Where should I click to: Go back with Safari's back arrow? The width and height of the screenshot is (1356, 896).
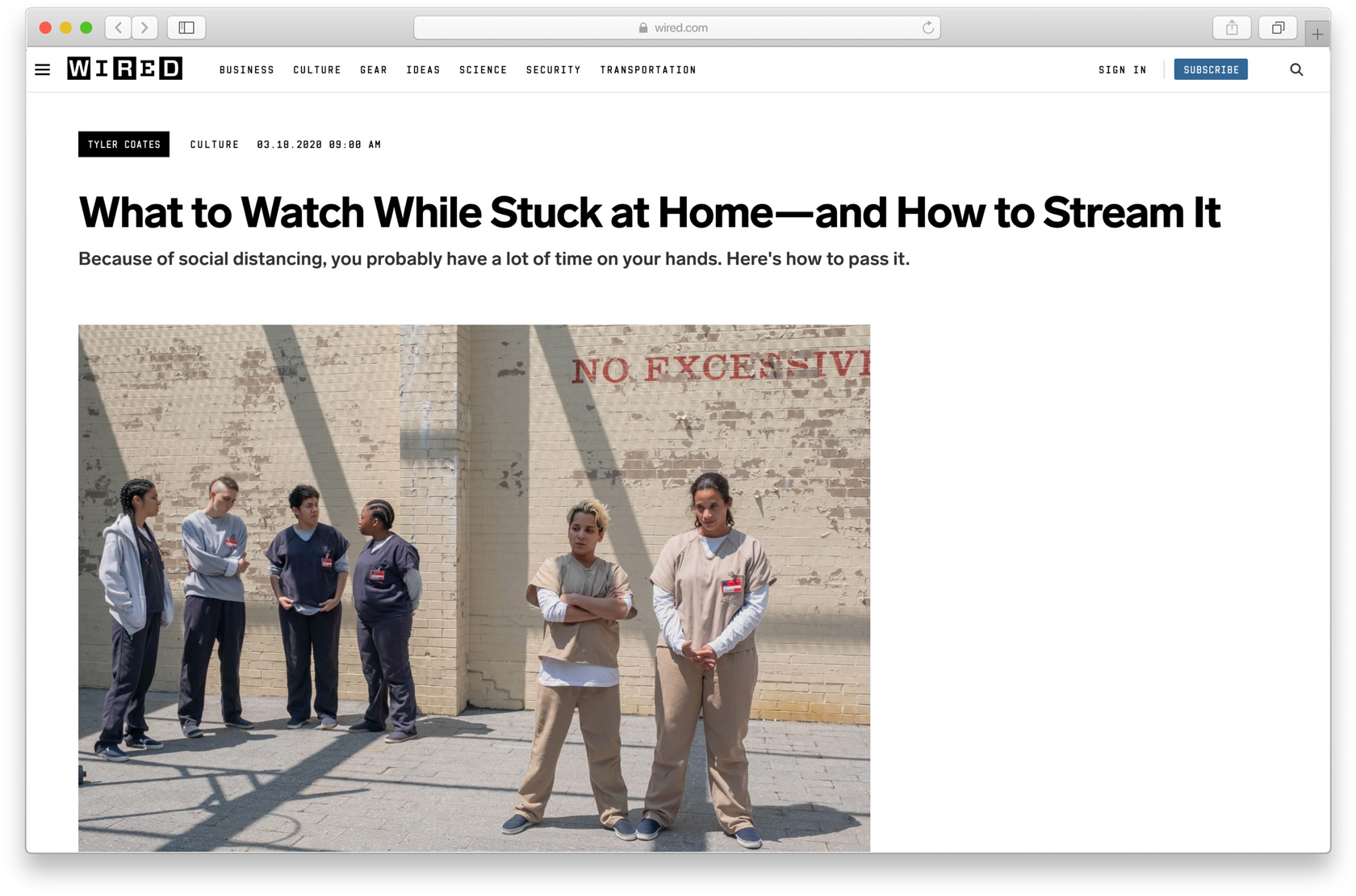[x=119, y=27]
